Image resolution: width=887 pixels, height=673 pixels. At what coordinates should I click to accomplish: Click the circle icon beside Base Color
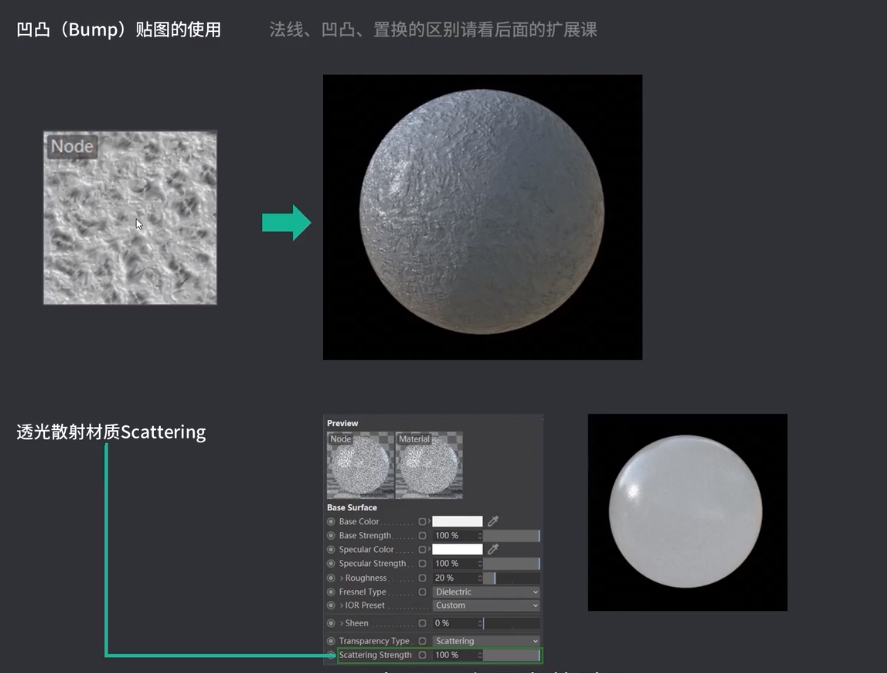point(331,521)
